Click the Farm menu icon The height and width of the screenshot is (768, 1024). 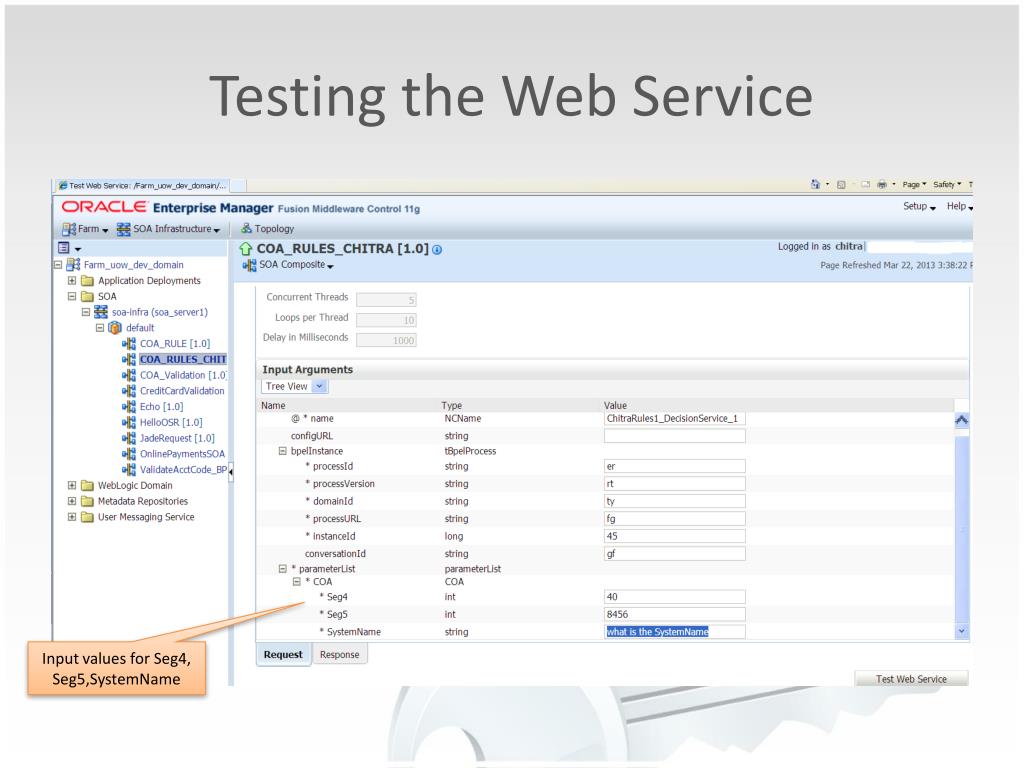point(69,229)
